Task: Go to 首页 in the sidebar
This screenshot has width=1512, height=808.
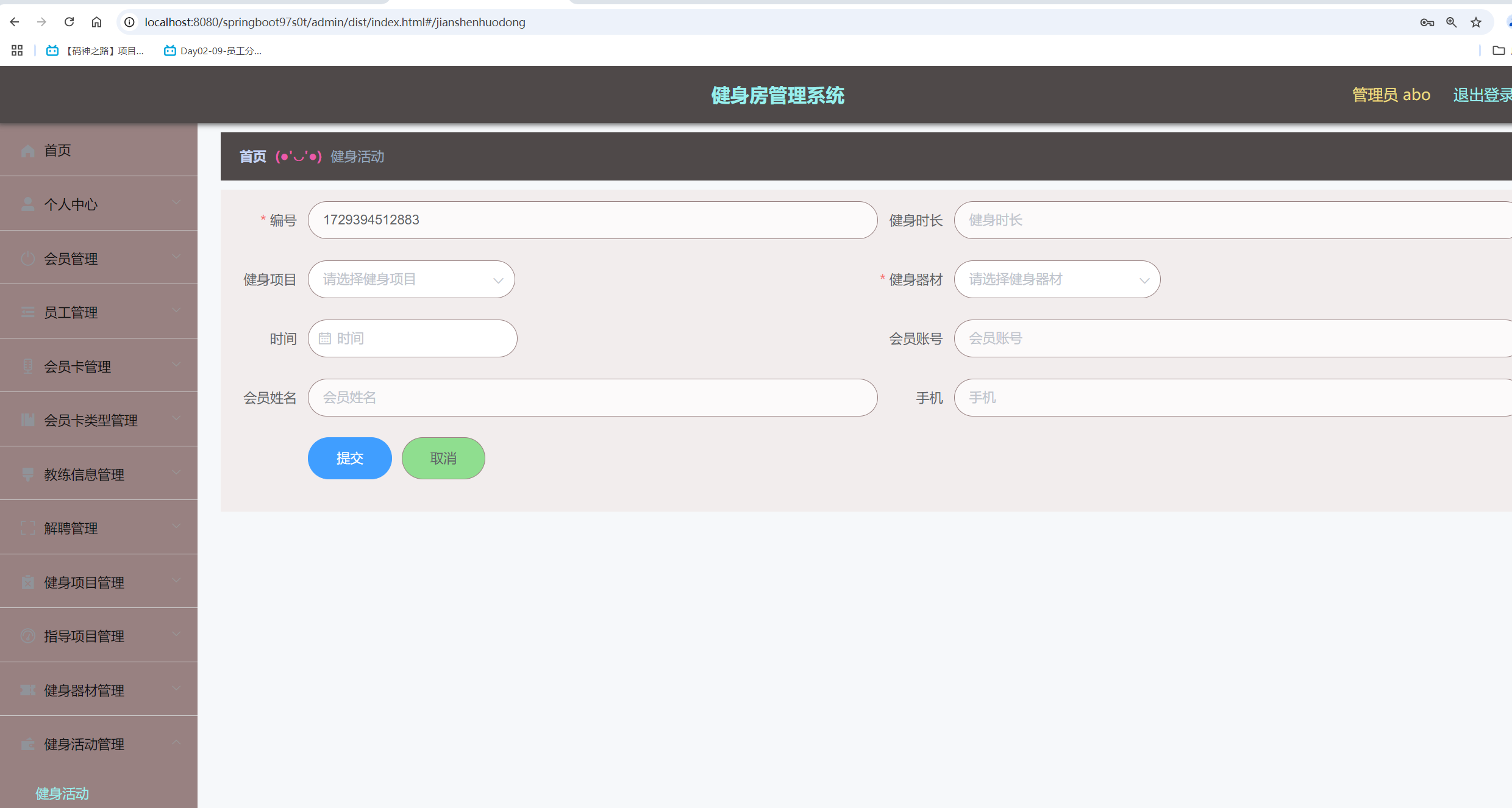Action: (x=57, y=151)
